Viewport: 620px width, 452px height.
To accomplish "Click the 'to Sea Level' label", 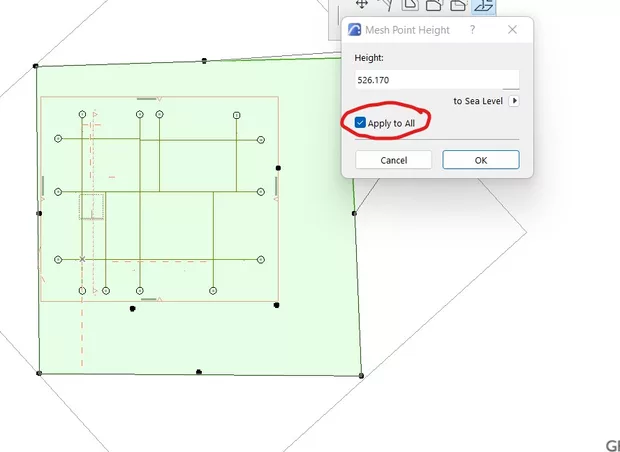I will pos(478,101).
